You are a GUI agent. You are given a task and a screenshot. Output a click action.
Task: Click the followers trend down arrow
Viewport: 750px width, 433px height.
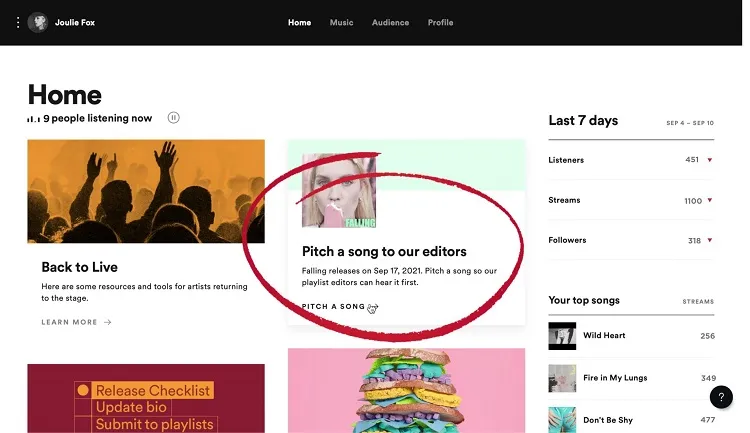click(x=709, y=240)
